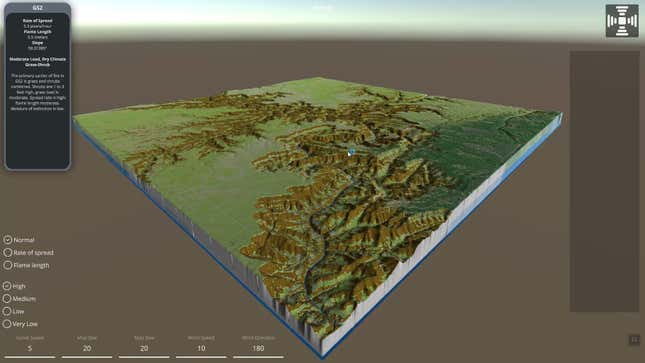
Task: Click the Wind Direction slider showing 180
Action: pos(258,357)
